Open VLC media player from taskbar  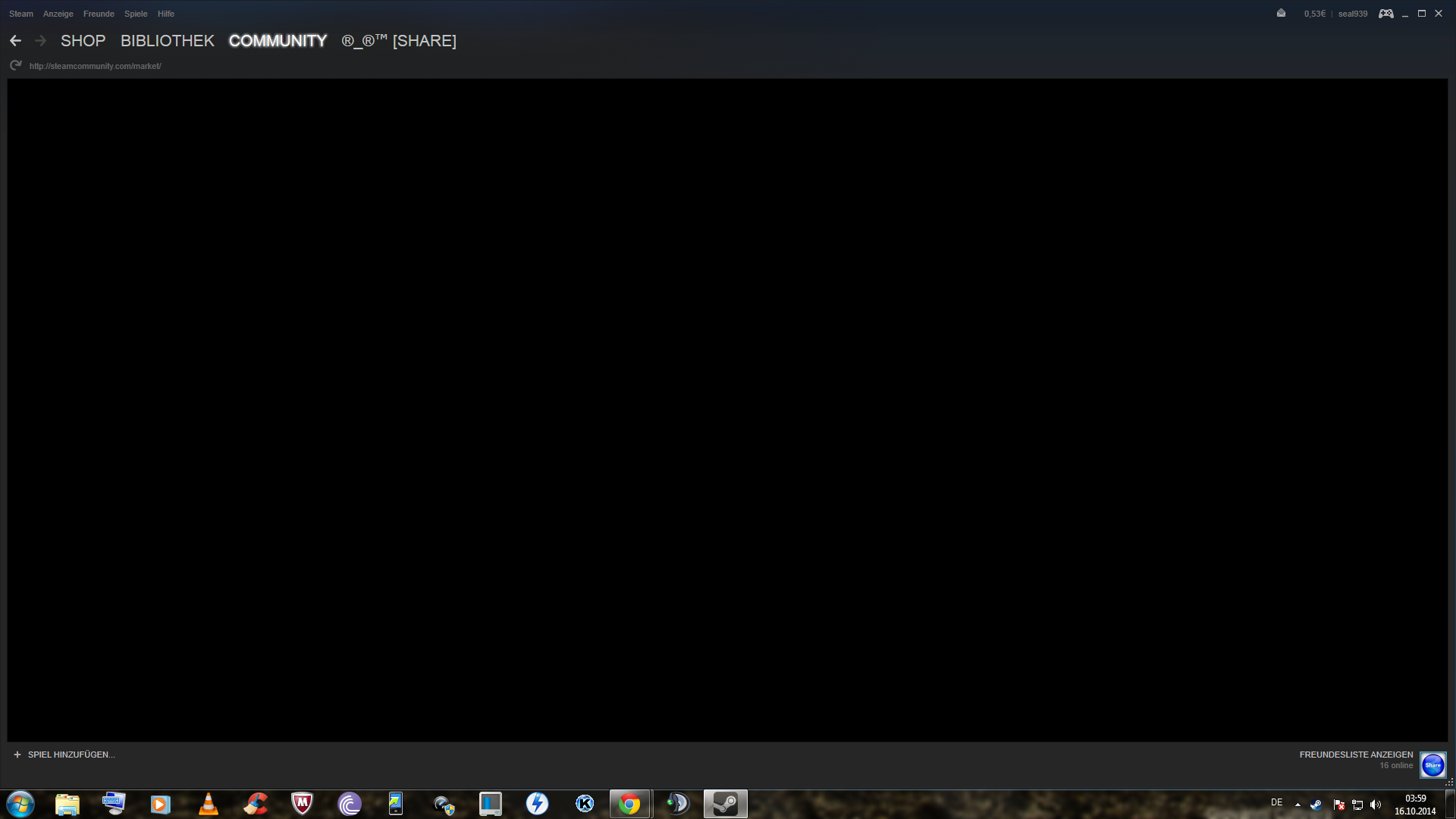[x=208, y=804]
